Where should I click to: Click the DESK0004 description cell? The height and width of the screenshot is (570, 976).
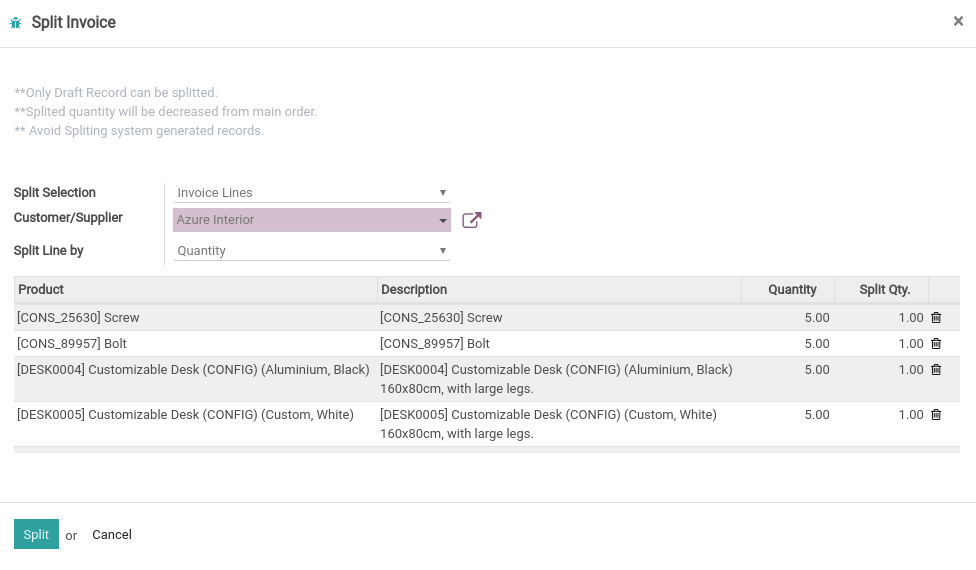click(x=559, y=379)
